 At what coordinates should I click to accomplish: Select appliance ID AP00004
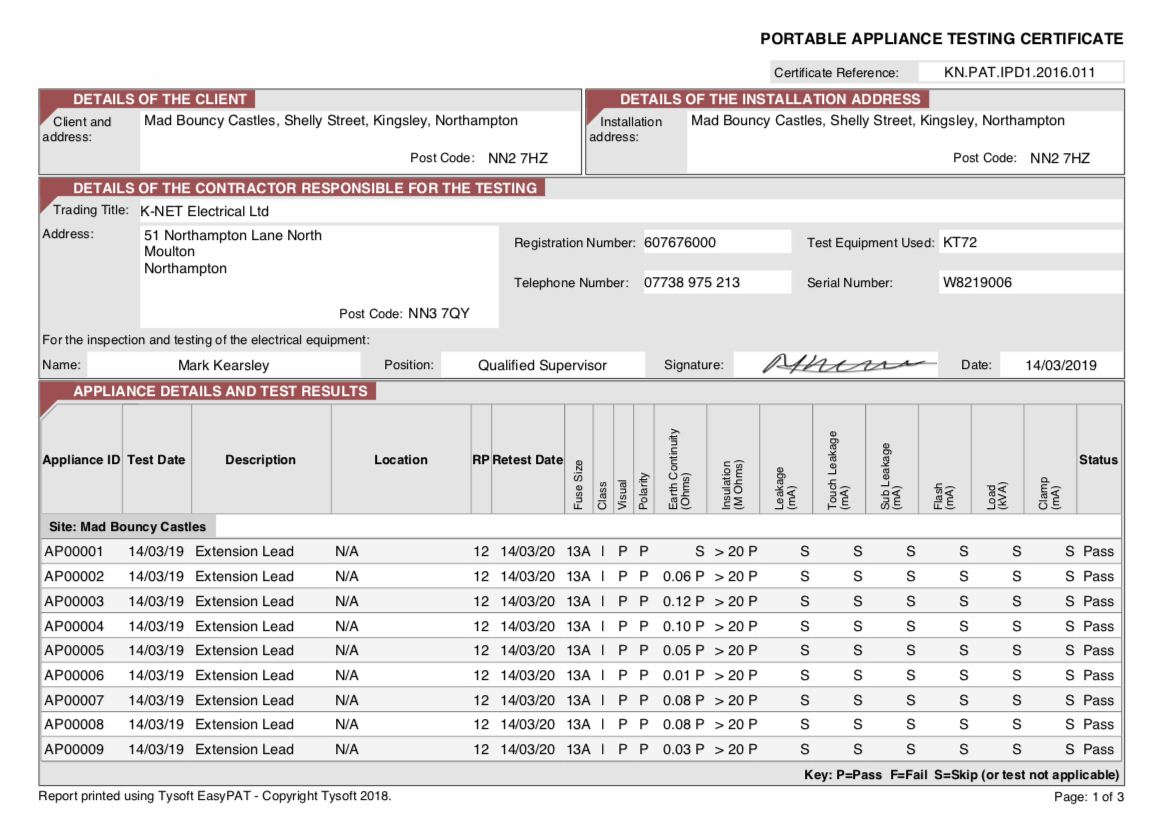point(74,627)
